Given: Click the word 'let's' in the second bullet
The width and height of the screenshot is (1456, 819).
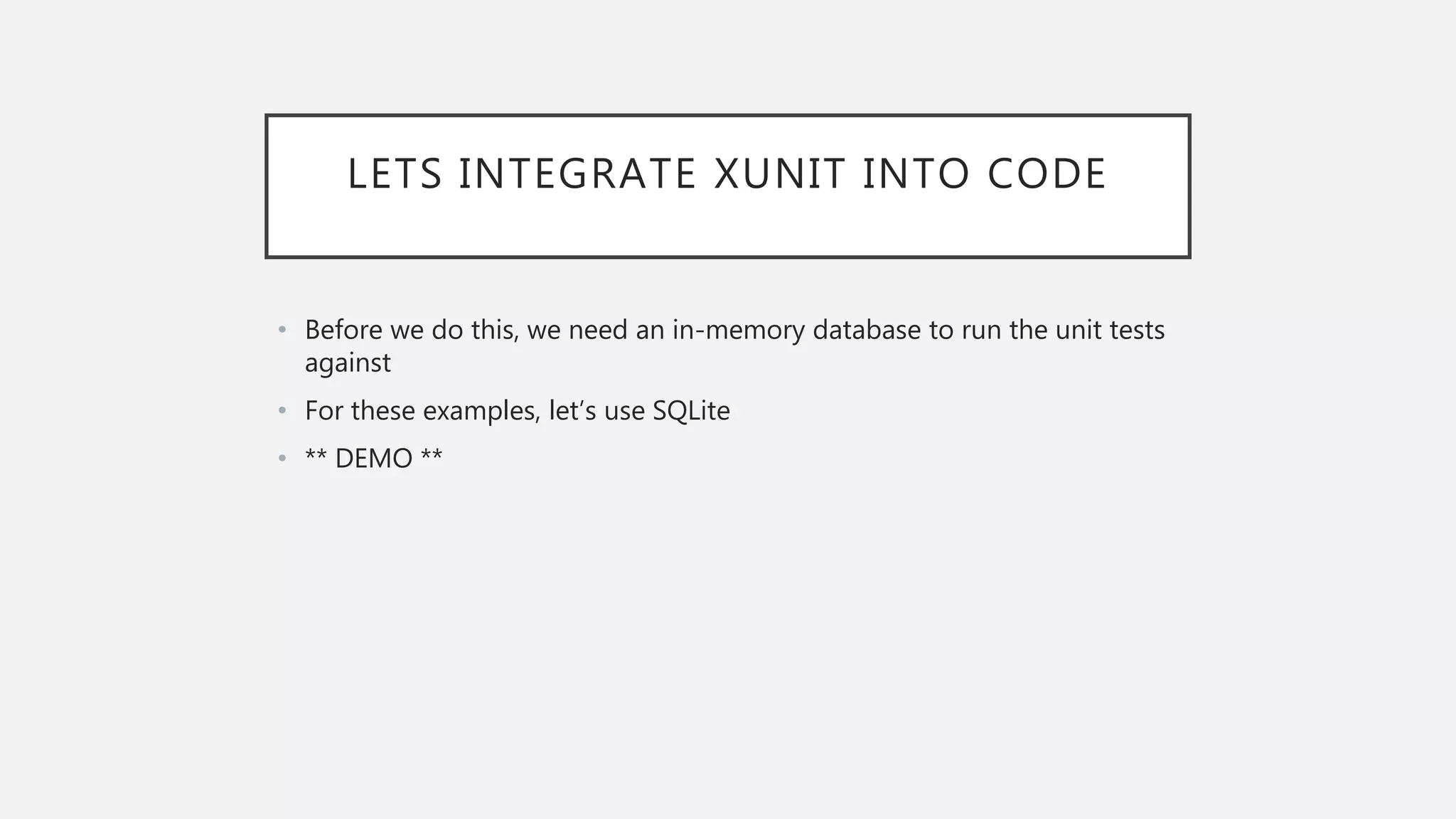Looking at the screenshot, I should click(573, 411).
